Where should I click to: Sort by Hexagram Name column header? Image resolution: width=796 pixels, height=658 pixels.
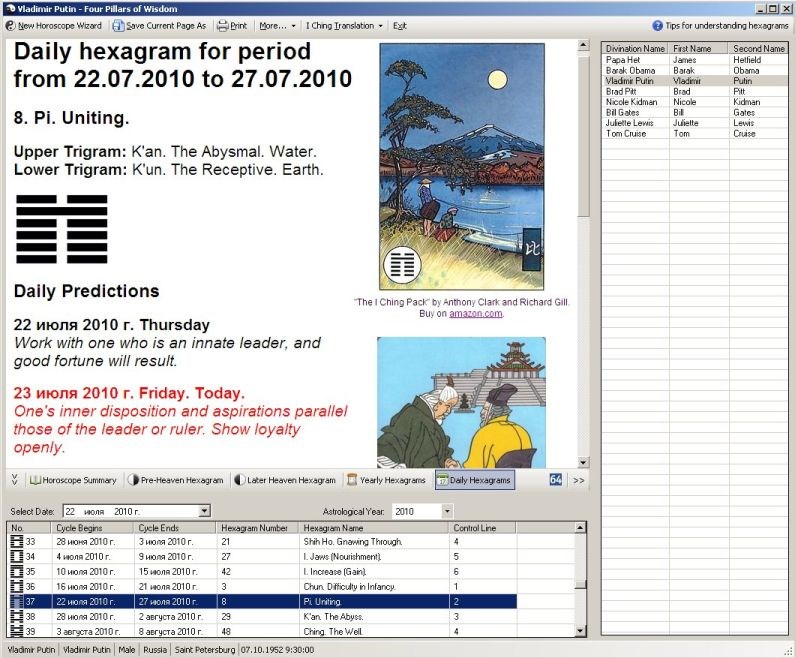coord(374,528)
